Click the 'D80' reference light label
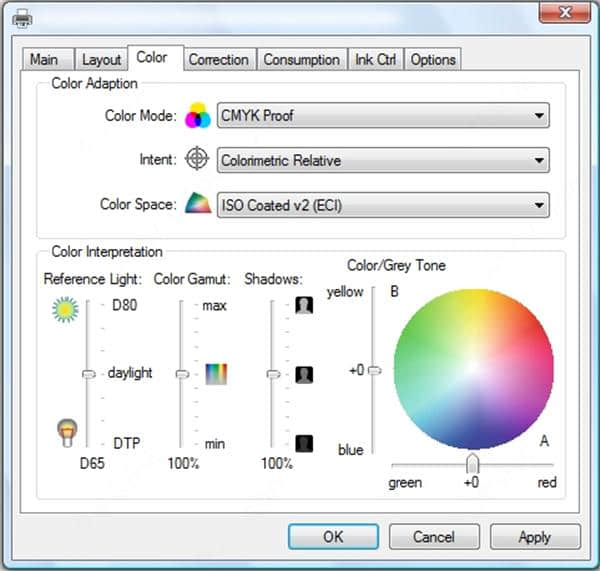The image size is (600, 571). [x=124, y=305]
